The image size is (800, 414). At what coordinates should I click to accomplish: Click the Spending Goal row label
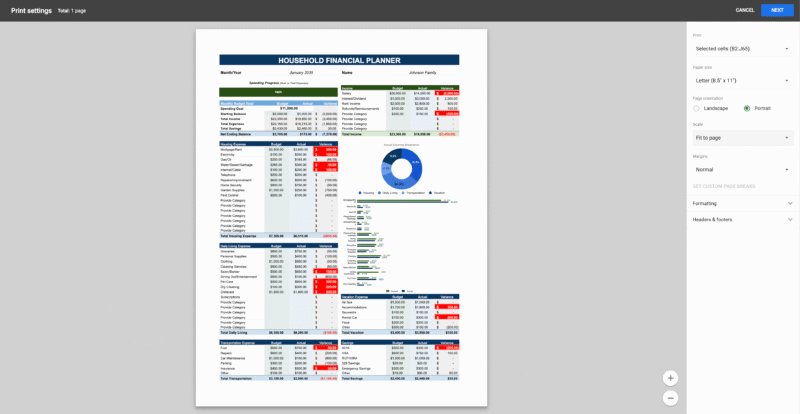pyautogui.click(x=232, y=108)
